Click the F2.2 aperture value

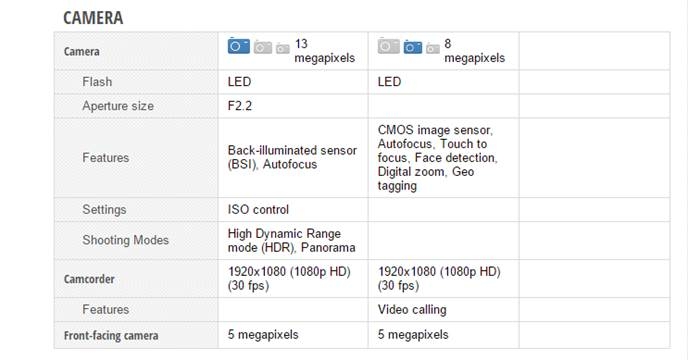tap(240, 106)
